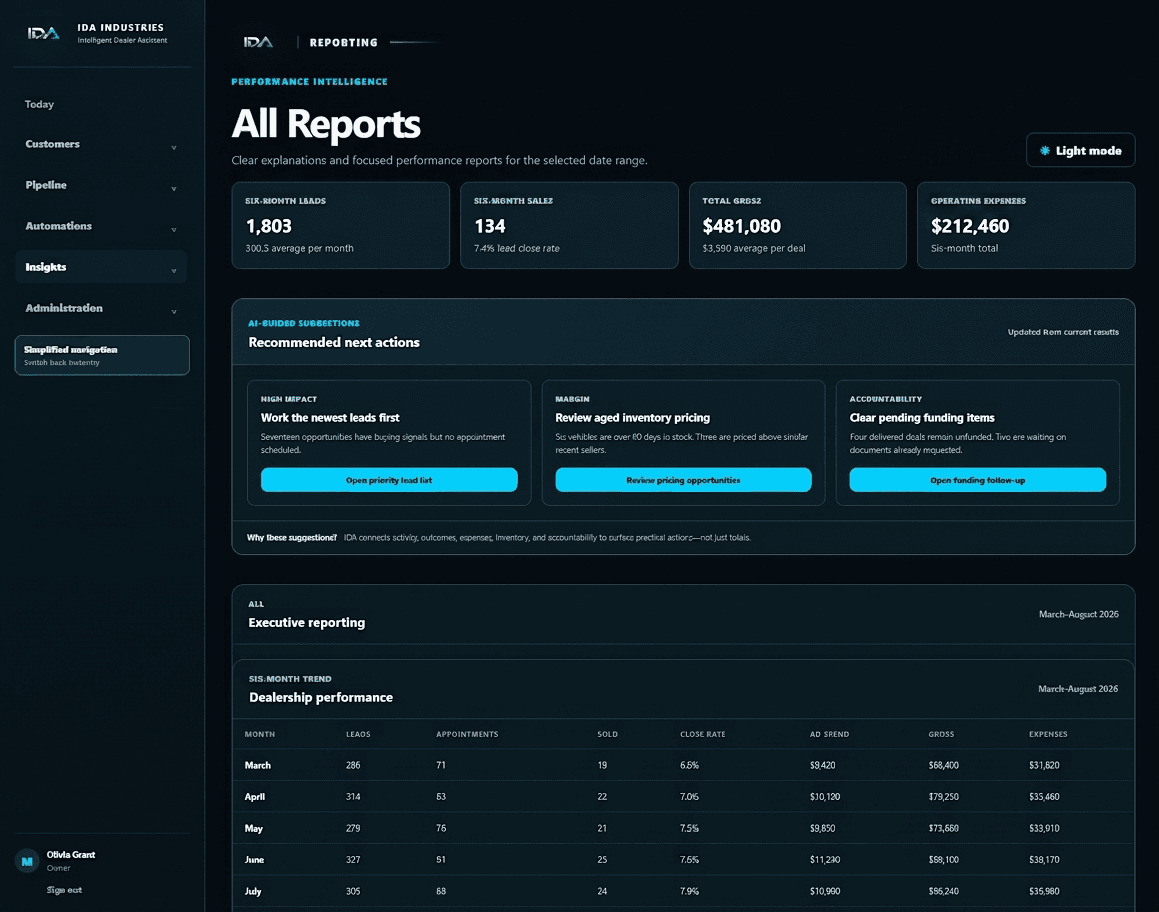This screenshot has height=912, width=1159.
Task: Expand the Pipeline chevron
Action: pyautogui.click(x=174, y=188)
